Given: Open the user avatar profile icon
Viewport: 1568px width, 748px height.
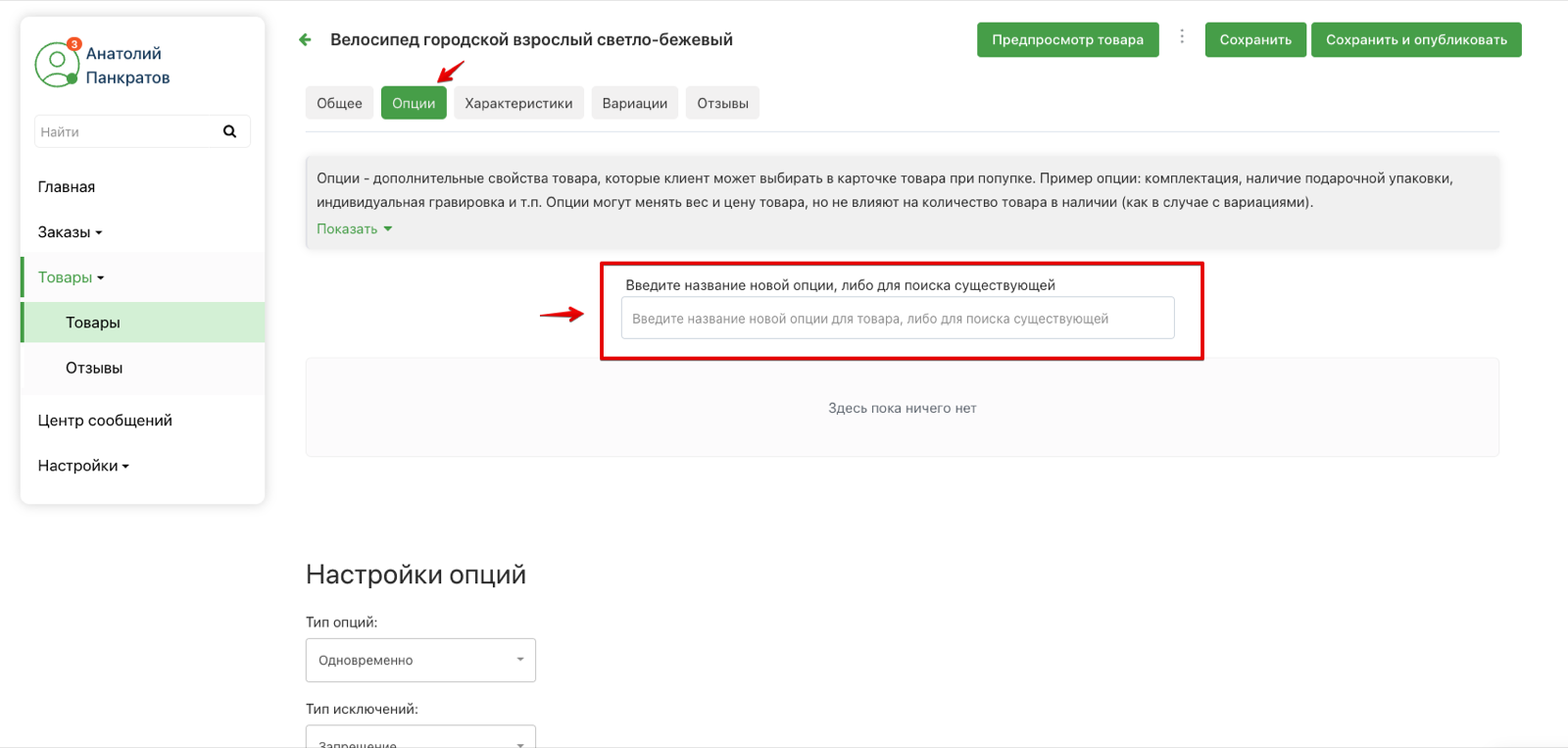Looking at the screenshot, I should tap(56, 65).
